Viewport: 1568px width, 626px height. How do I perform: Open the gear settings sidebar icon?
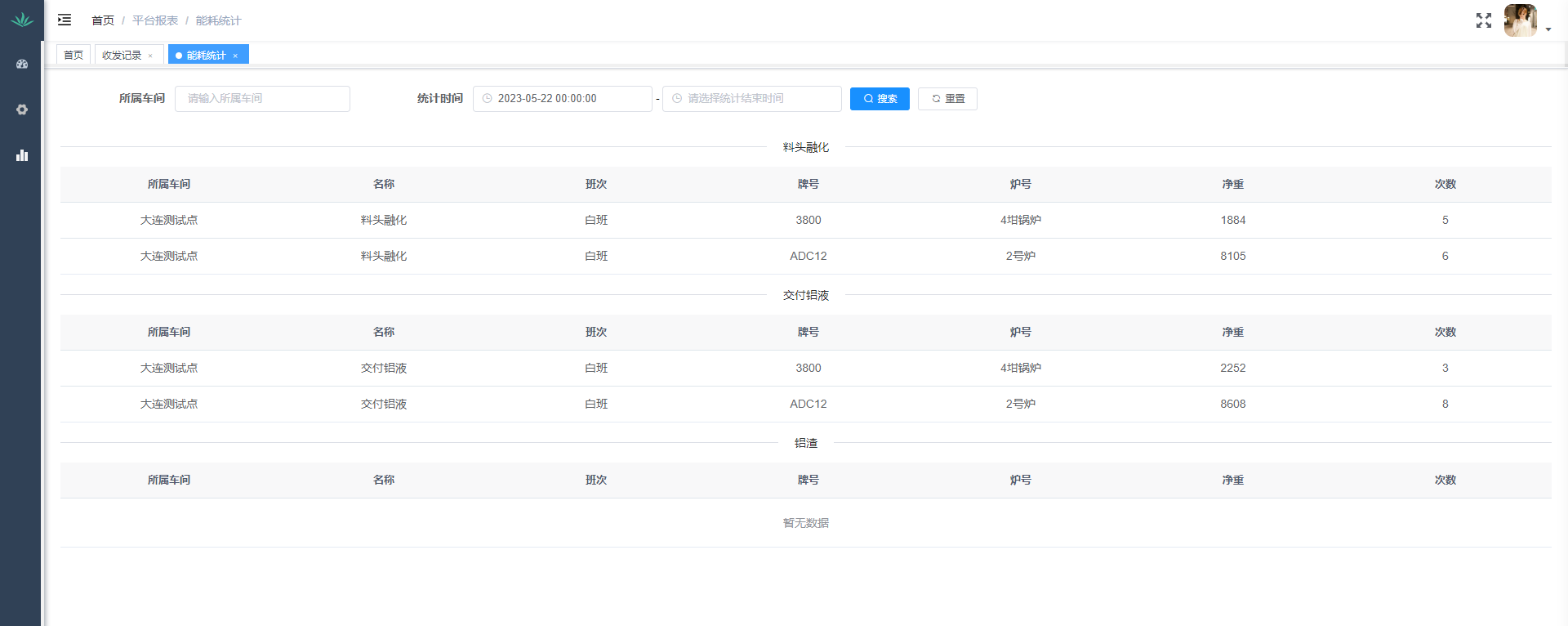coord(22,110)
